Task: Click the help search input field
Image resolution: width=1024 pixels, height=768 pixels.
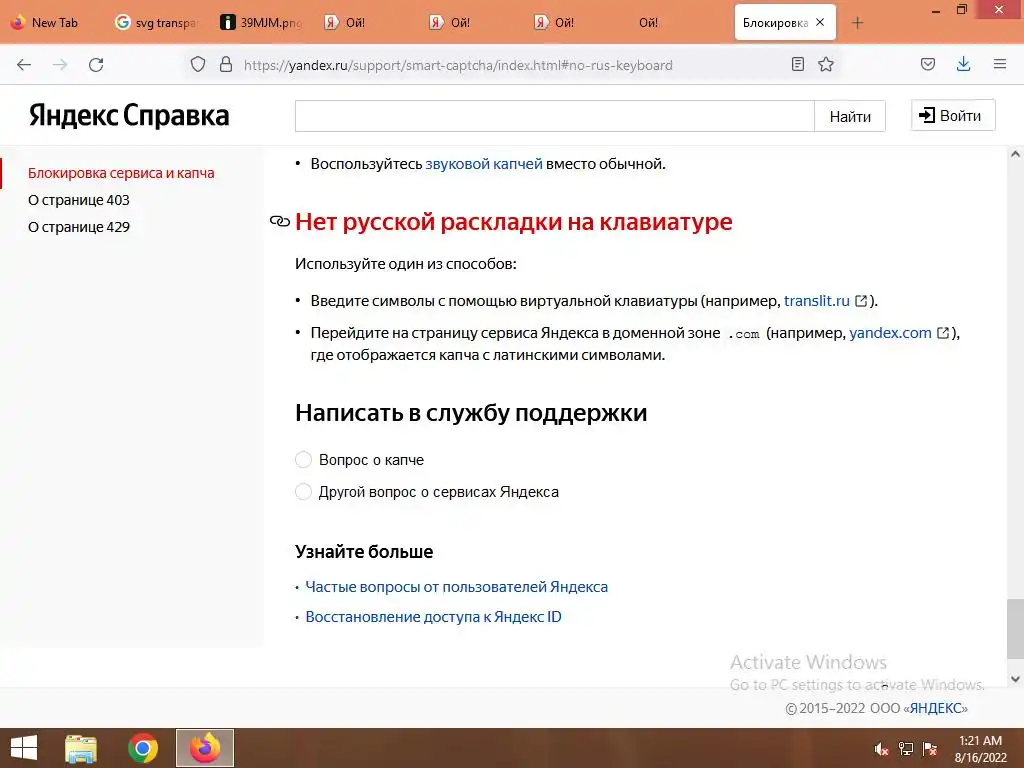Action: 554,116
